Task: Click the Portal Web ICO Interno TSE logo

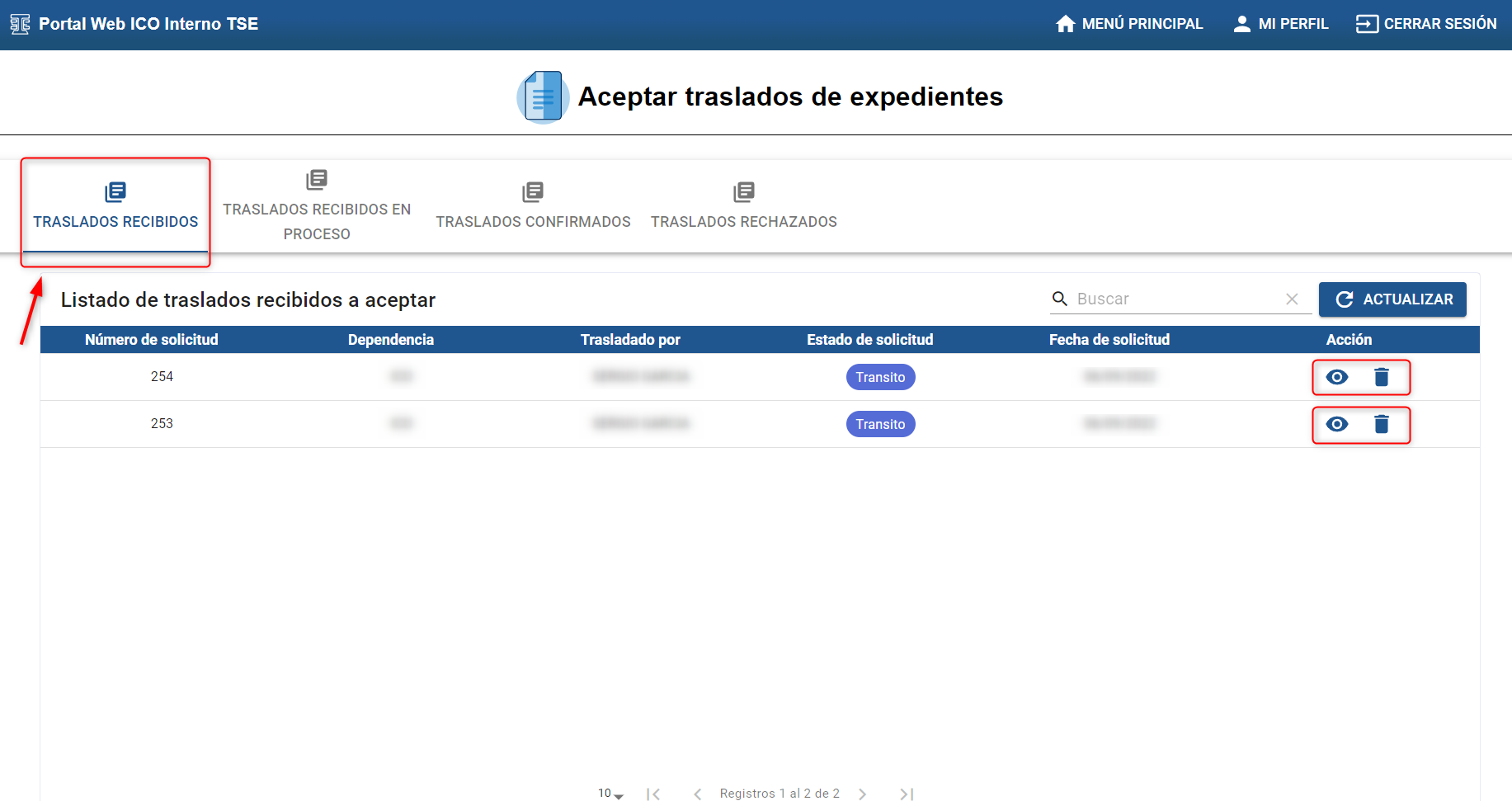Action: (21, 24)
